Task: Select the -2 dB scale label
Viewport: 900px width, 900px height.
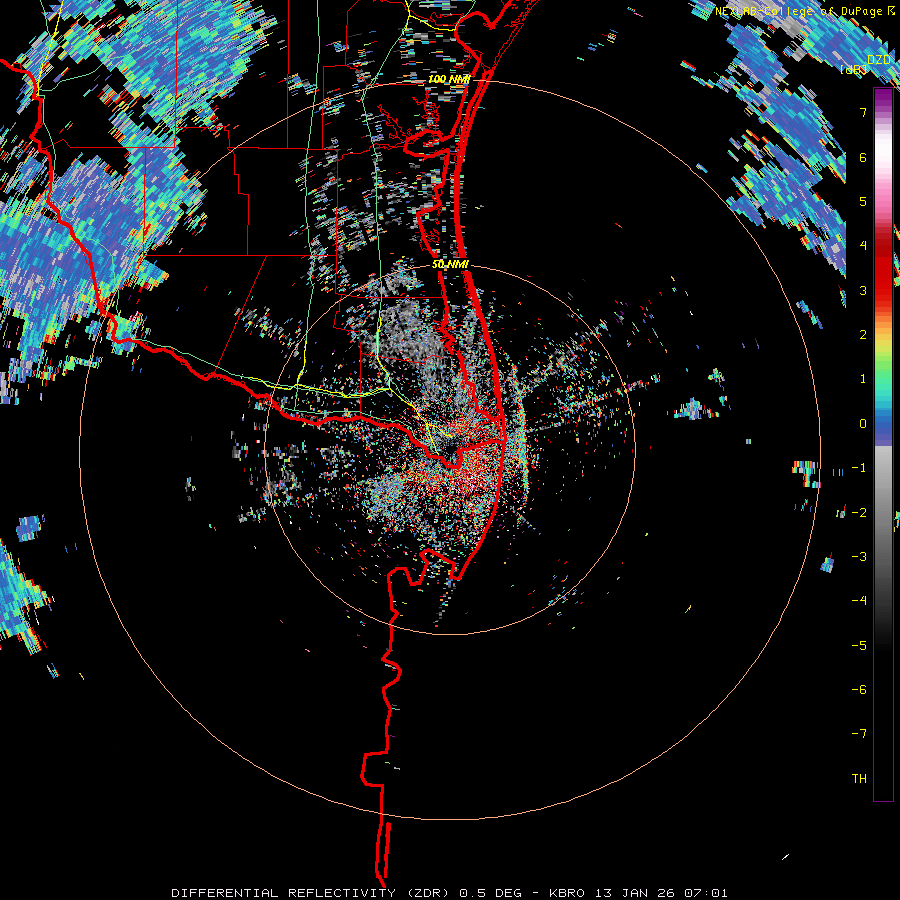Action: pyautogui.click(x=859, y=513)
